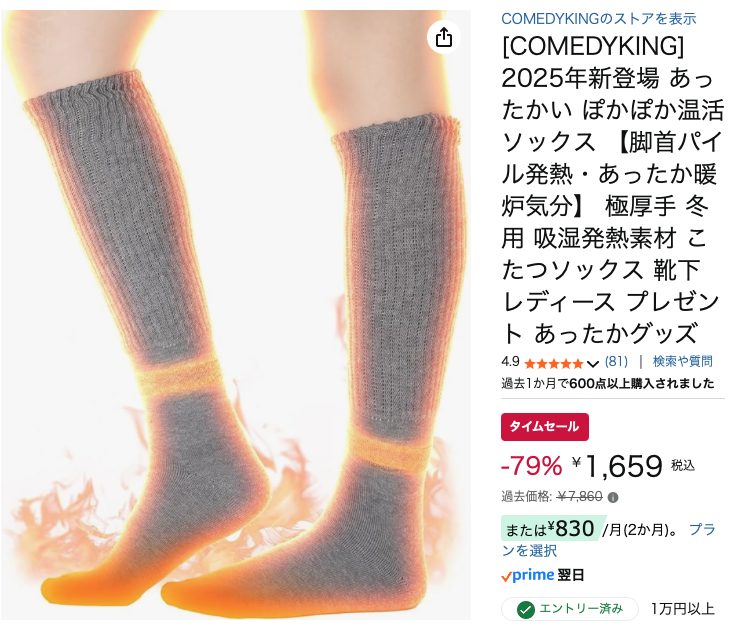The height and width of the screenshot is (629, 736).
Task: Click the プランを選択 installment link
Action: [608, 540]
